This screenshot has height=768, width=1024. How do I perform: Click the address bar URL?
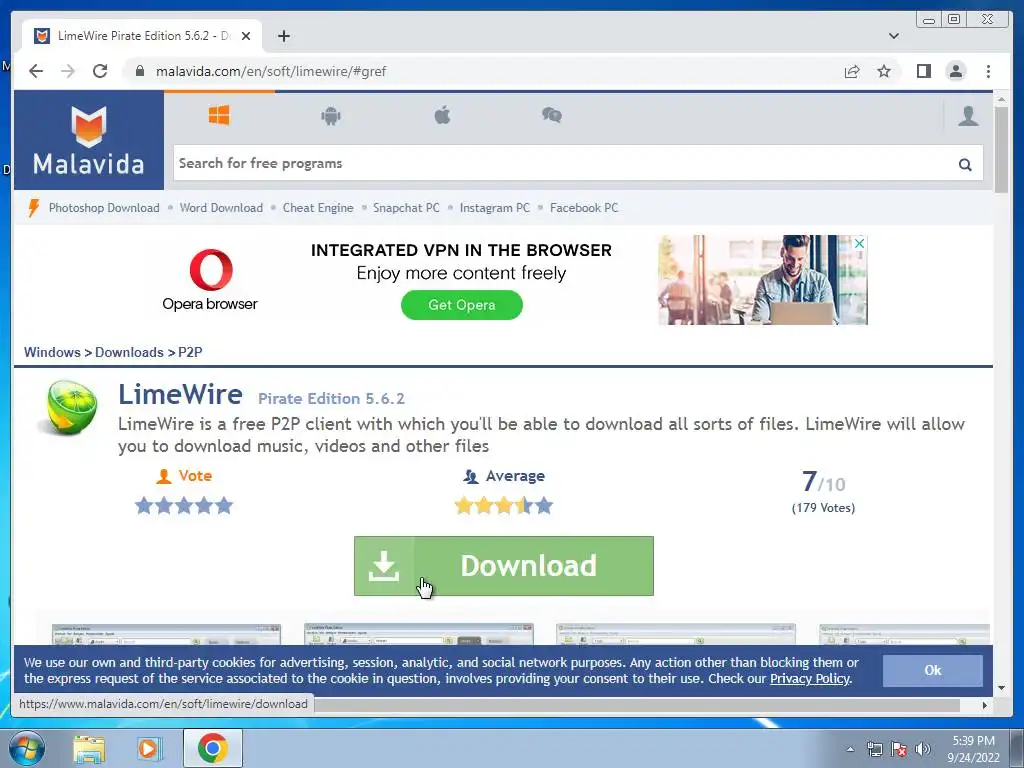click(x=271, y=71)
